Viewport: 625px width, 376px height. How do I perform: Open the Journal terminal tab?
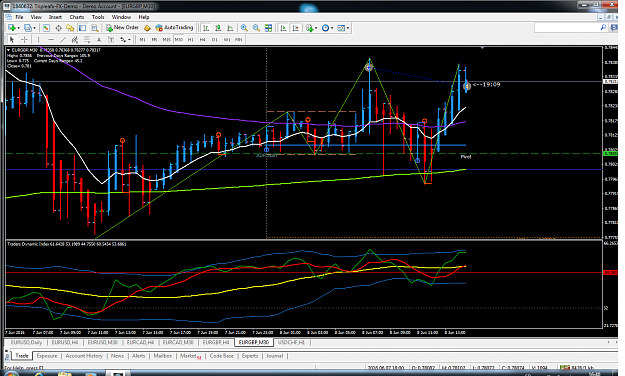[275, 356]
